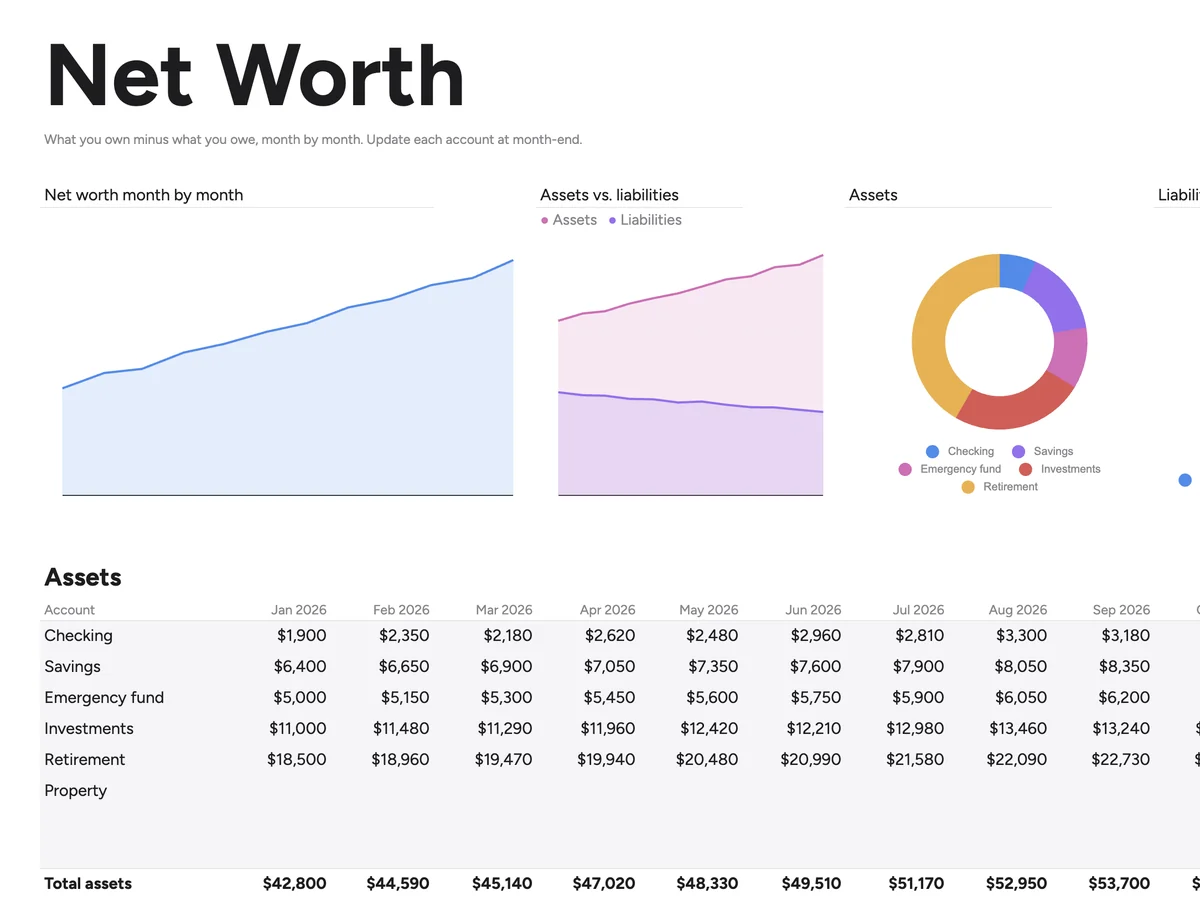Click the Emergency fund legend color dot
Image resolution: width=1200 pixels, height=900 pixels.
905,469
